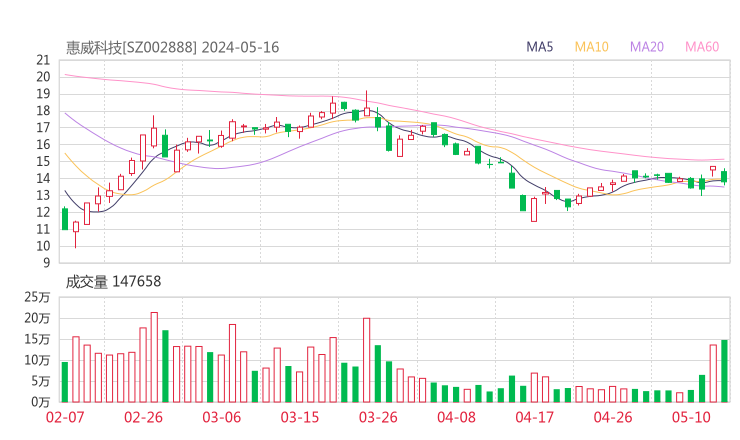Click the MA20 legend label

click(647, 47)
